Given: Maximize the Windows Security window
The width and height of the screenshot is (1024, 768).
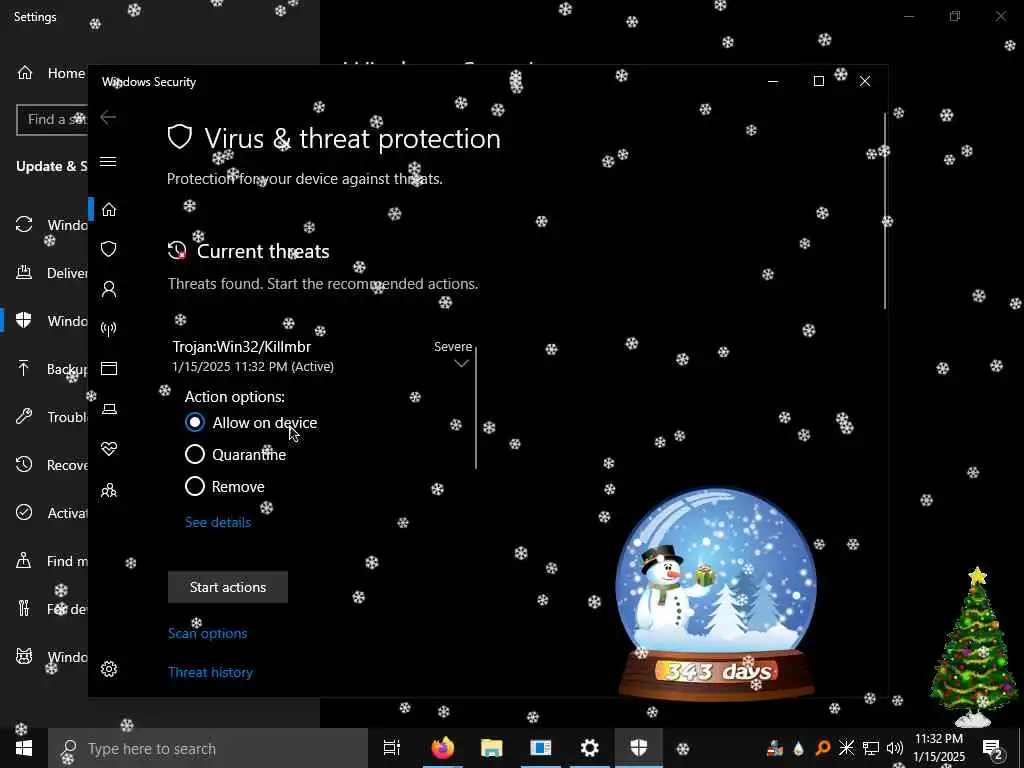Looking at the screenshot, I should coord(818,81).
